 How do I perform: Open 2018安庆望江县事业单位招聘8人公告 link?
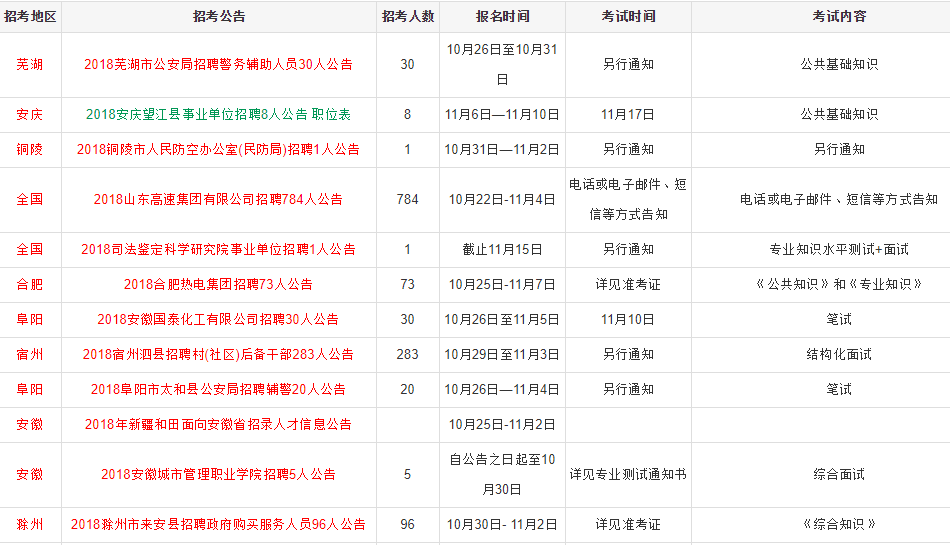[x=197, y=114]
